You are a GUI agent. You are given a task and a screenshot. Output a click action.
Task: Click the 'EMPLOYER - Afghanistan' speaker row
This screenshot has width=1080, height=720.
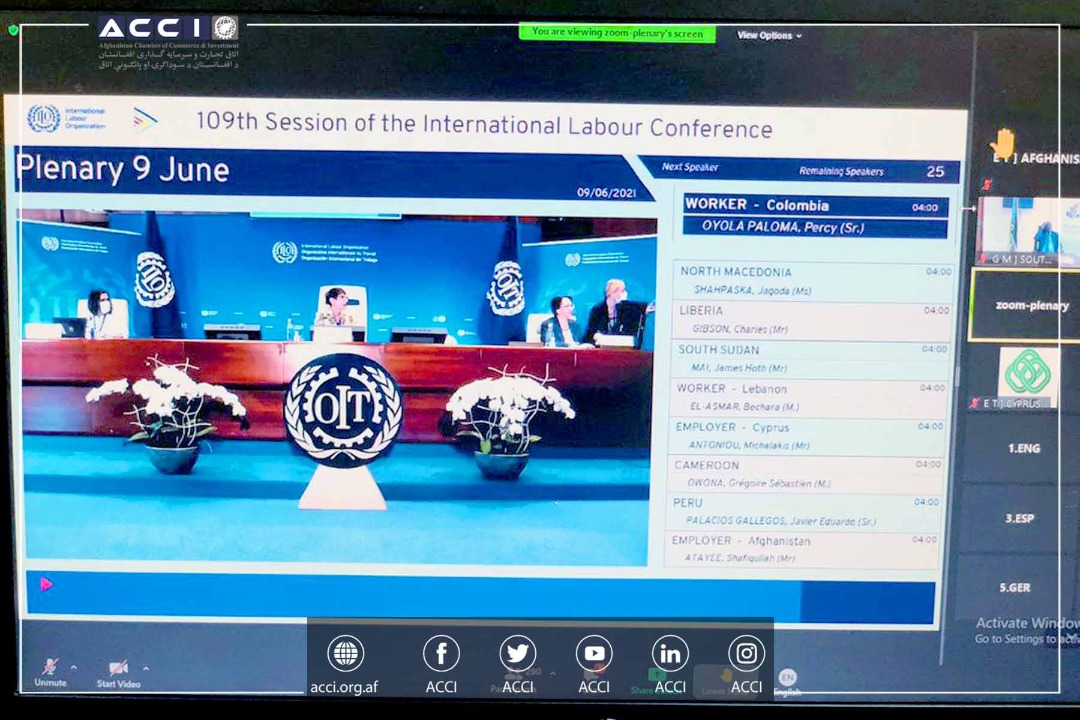[x=802, y=549]
